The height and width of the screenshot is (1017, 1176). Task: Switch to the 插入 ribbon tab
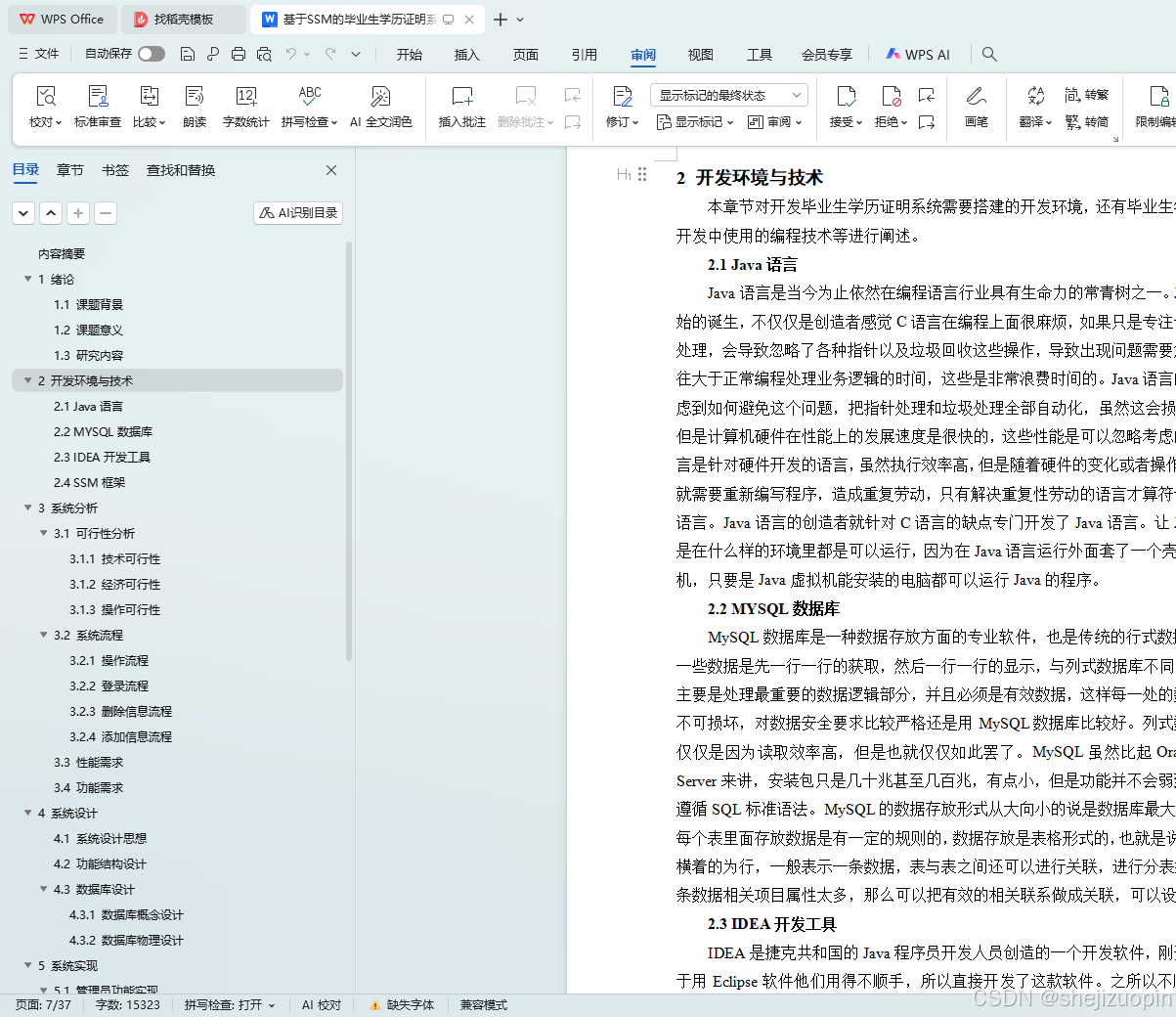[x=466, y=55]
